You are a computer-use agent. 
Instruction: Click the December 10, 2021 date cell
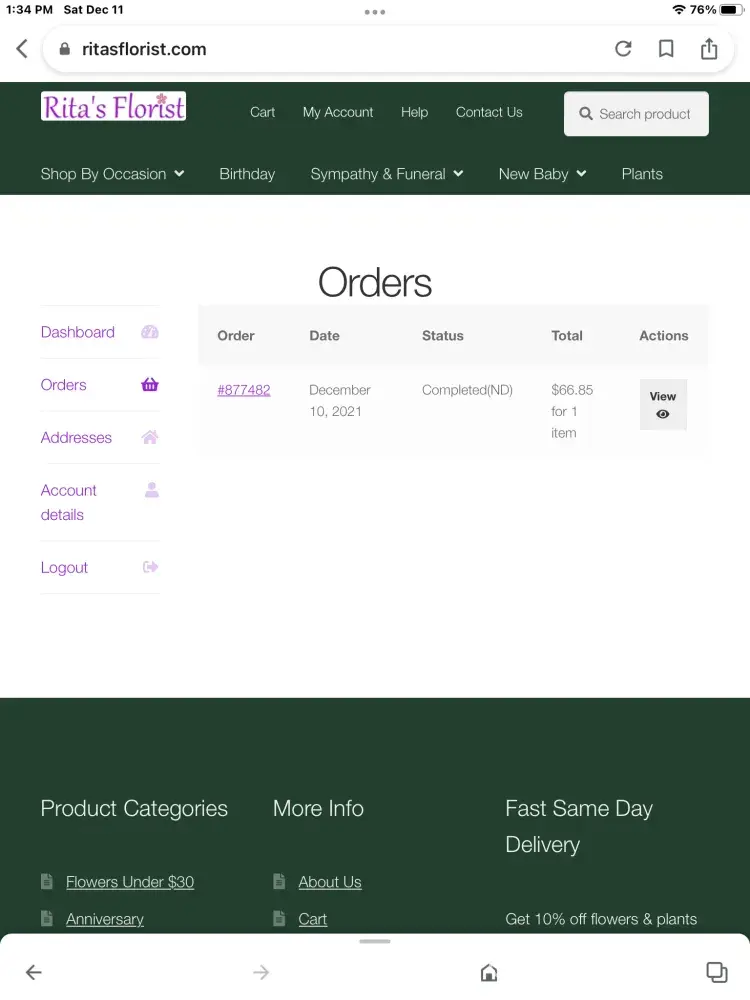(x=339, y=401)
